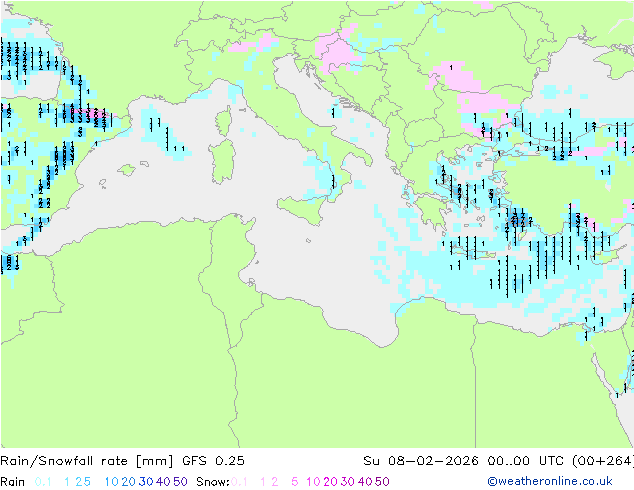Click the Snow legend value '10' in magenta
This screenshot has height=490, width=634.
313,482
